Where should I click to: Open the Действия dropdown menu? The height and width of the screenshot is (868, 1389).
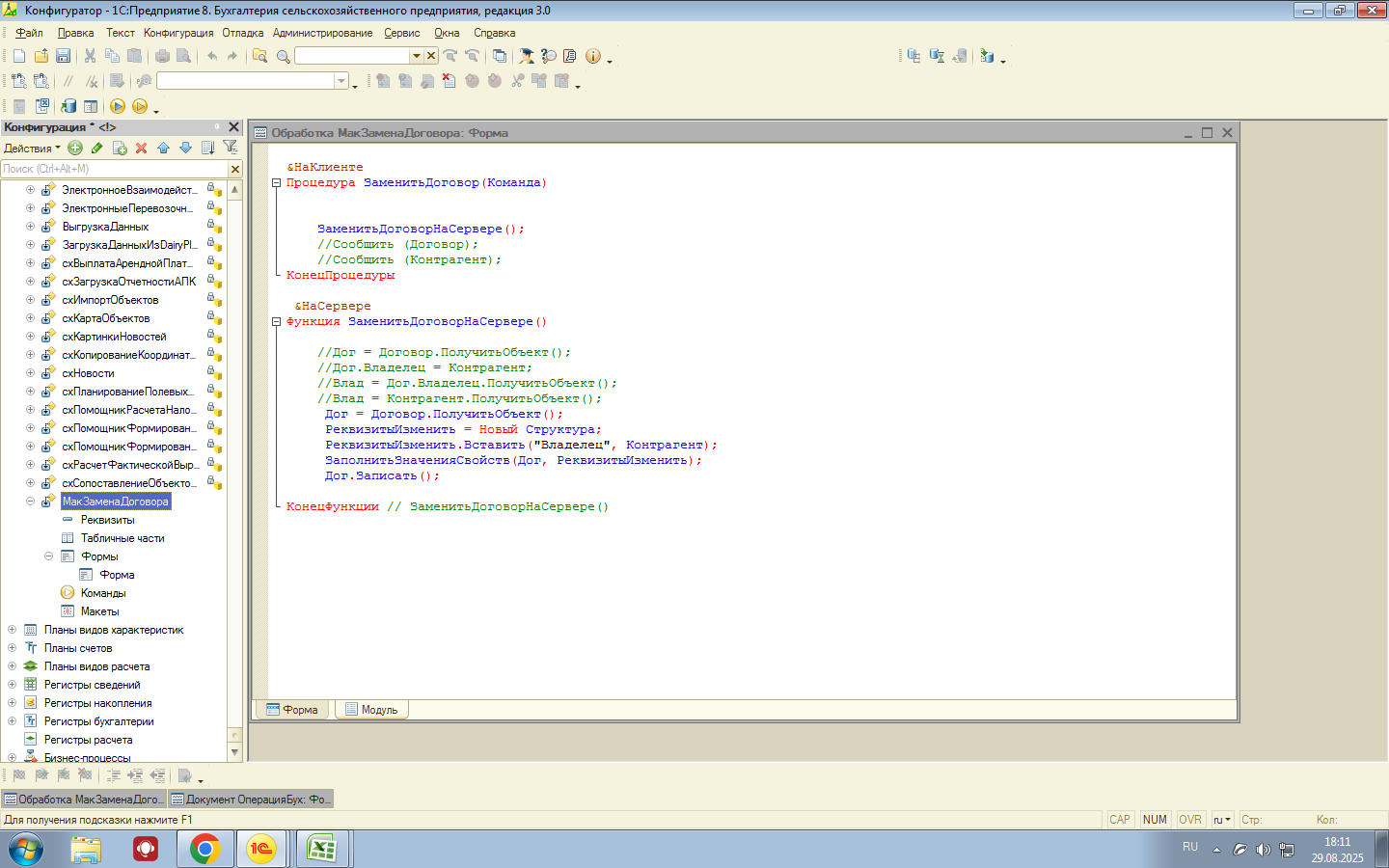(32, 149)
